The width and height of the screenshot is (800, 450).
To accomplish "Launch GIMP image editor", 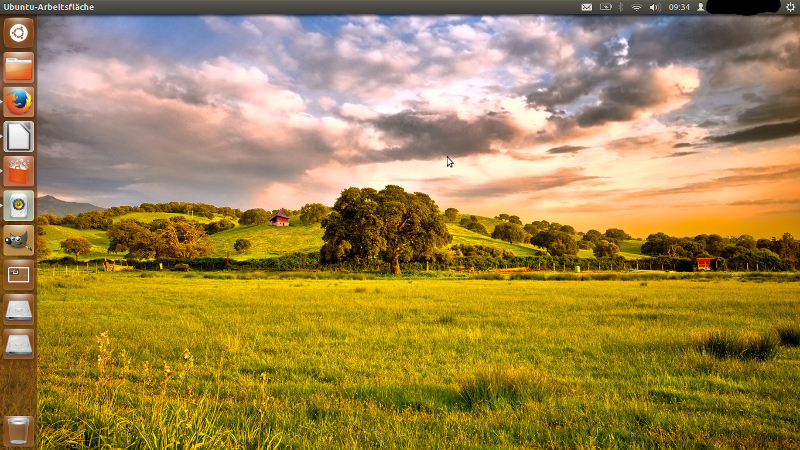I will tap(19, 240).
